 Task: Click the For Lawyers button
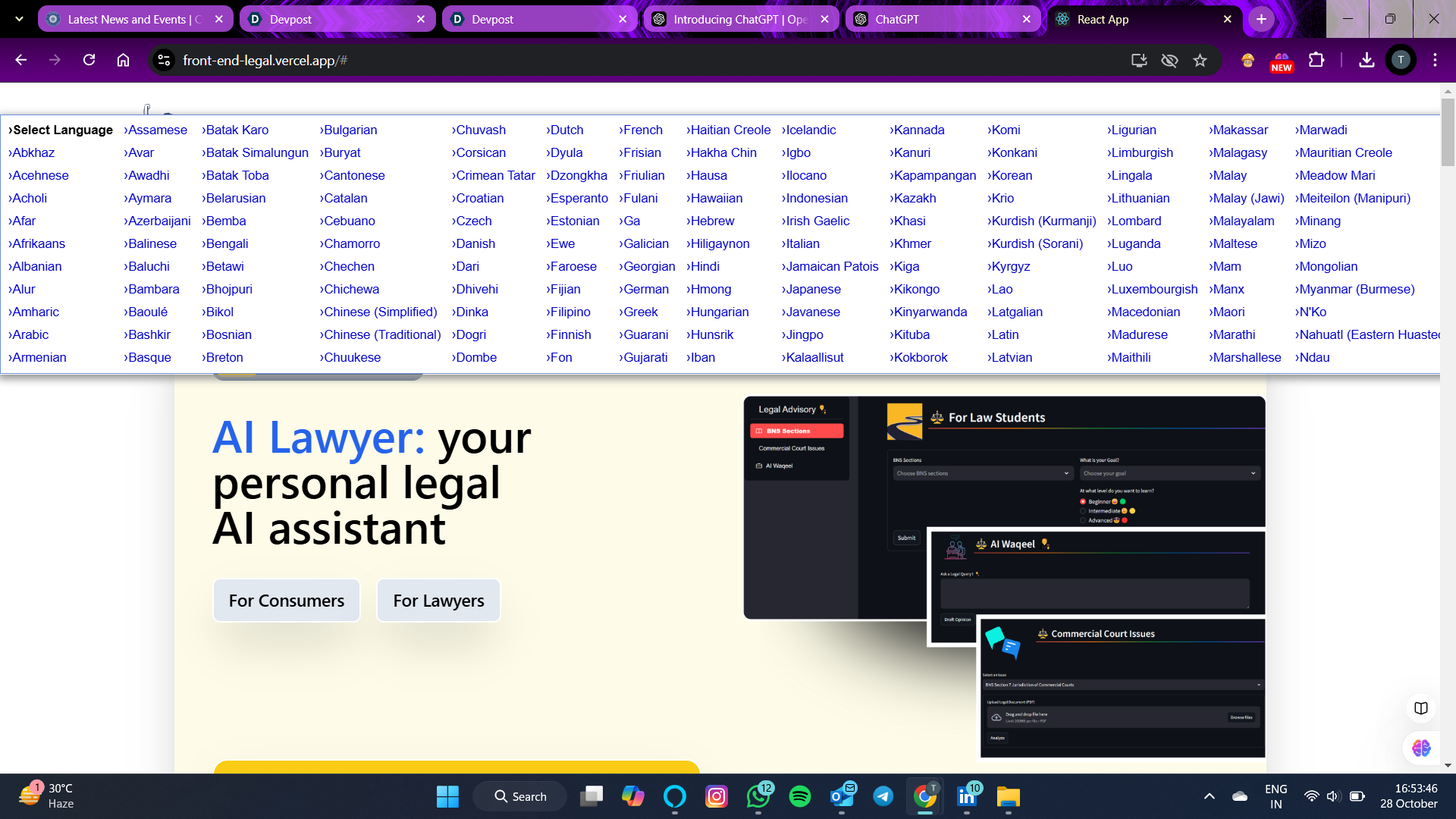click(x=438, y=601)
